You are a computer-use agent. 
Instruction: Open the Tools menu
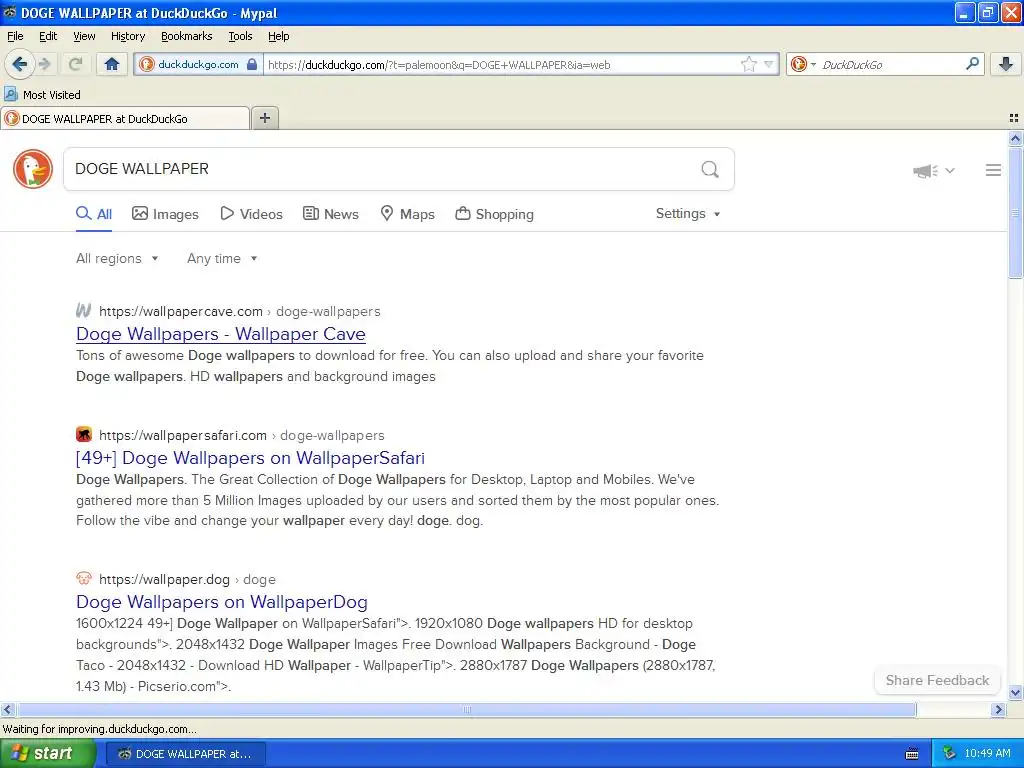pos(240,36)
